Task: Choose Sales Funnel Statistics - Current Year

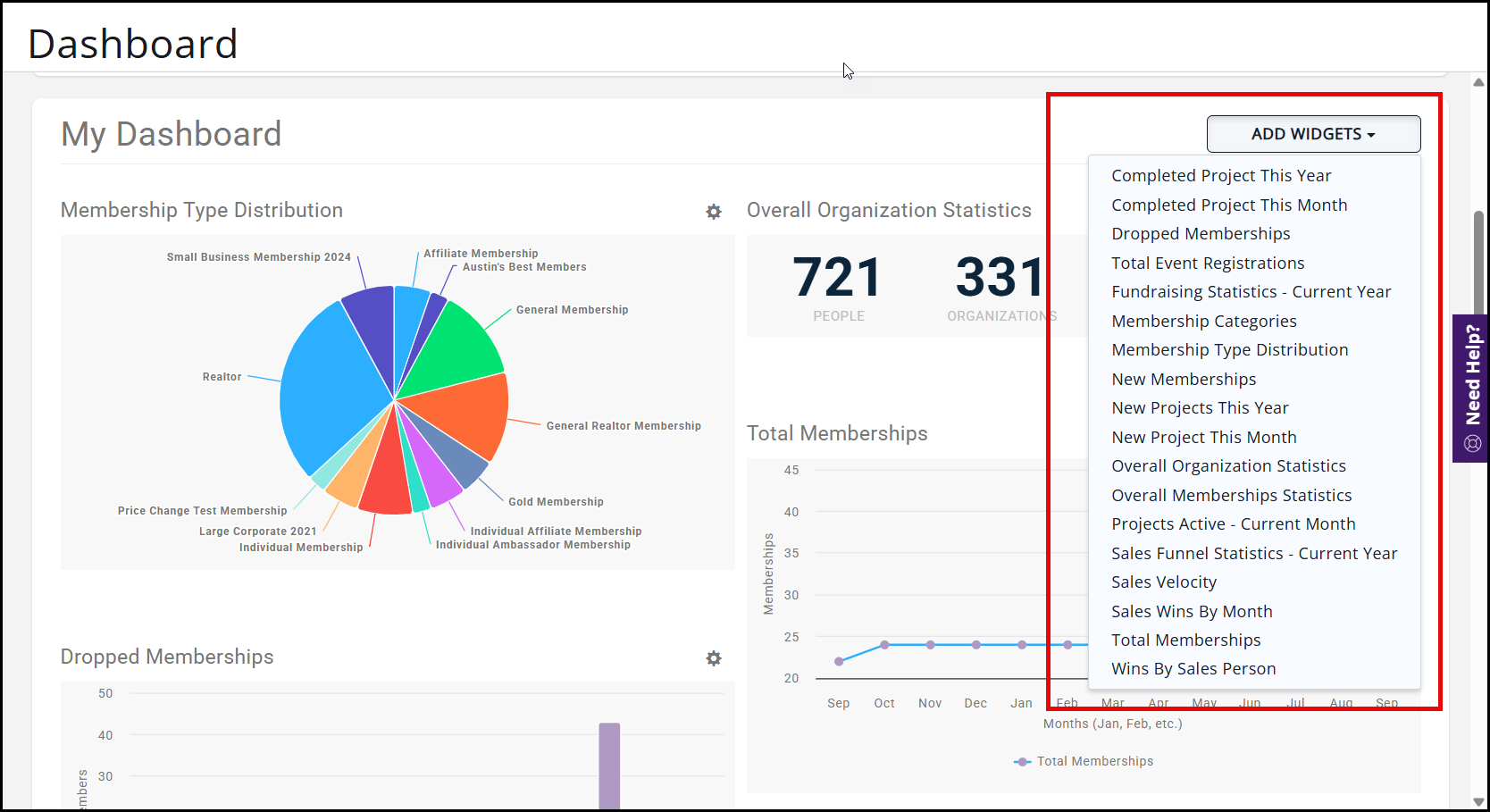Action: coord(1253,554)
